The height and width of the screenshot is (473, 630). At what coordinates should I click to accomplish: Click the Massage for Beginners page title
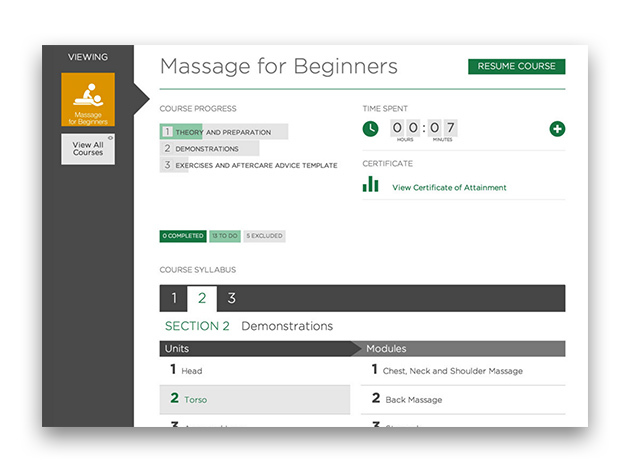click(x=279, y=67)
